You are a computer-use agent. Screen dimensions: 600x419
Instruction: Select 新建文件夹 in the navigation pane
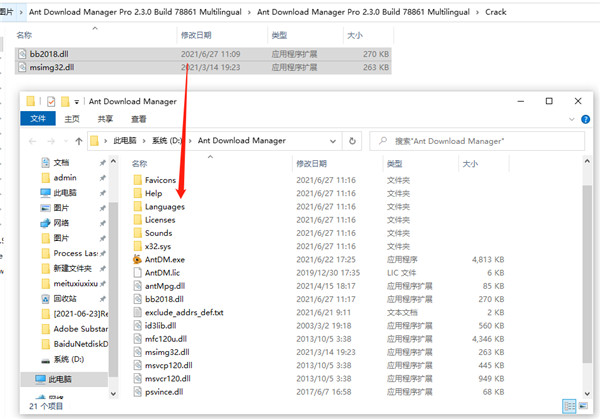(x=72, y=269)
